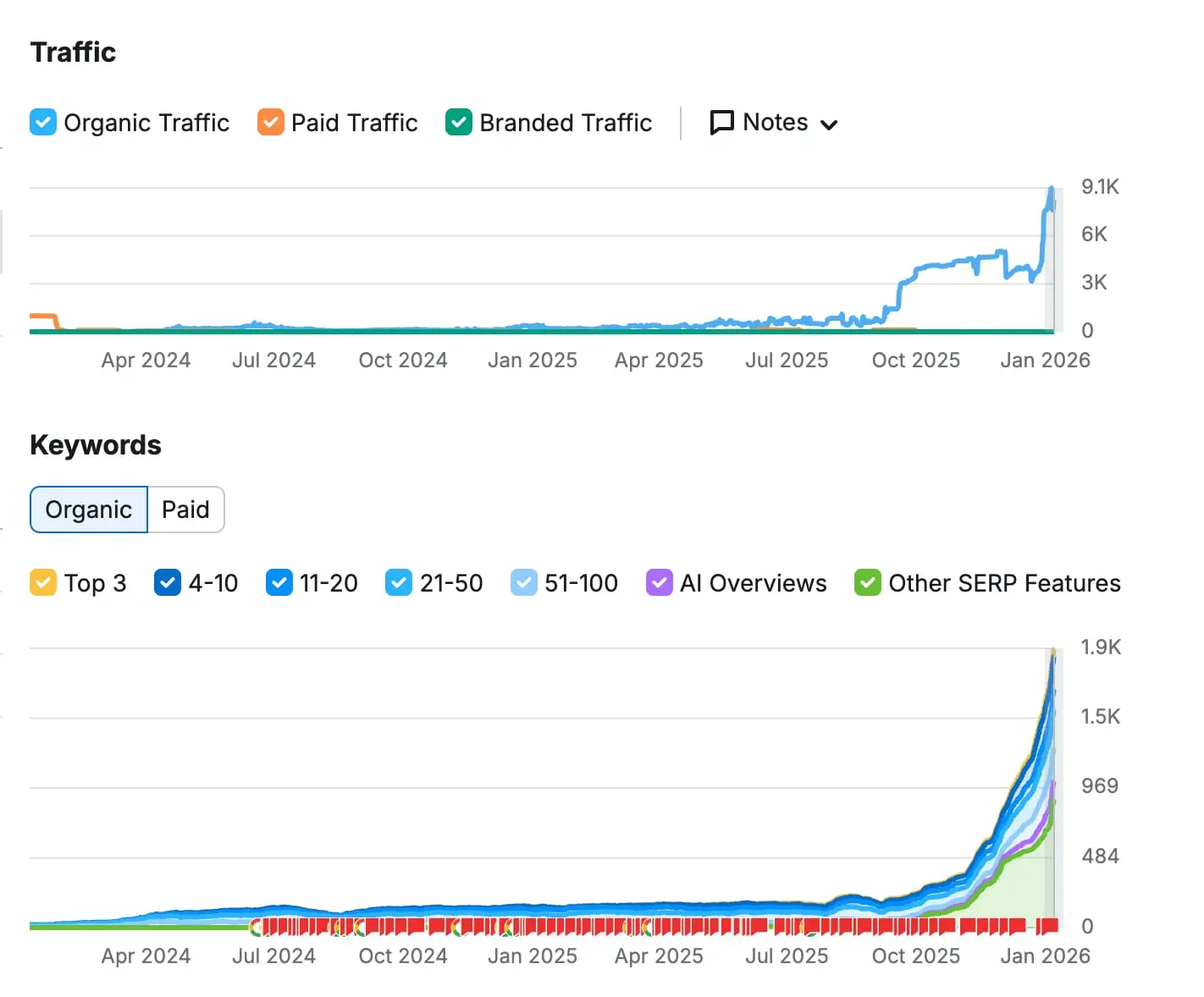This screenshot has width=1204, height=997.
Task: Click the Notes speech bubble icon
Action: (721, 123)
